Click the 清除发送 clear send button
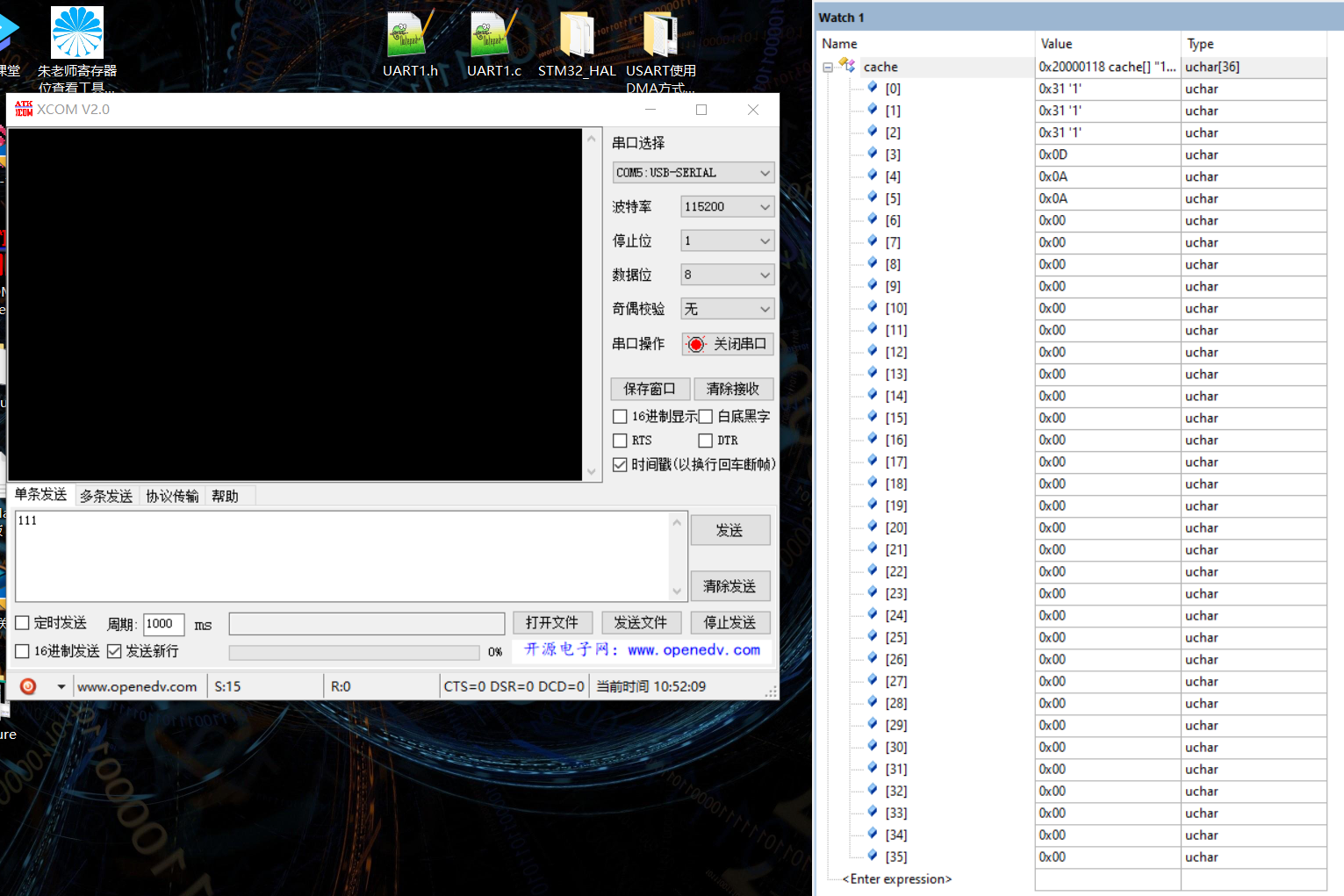This screenshot has height=896, width=1344. pyautogui.click(x=730, y=586)
